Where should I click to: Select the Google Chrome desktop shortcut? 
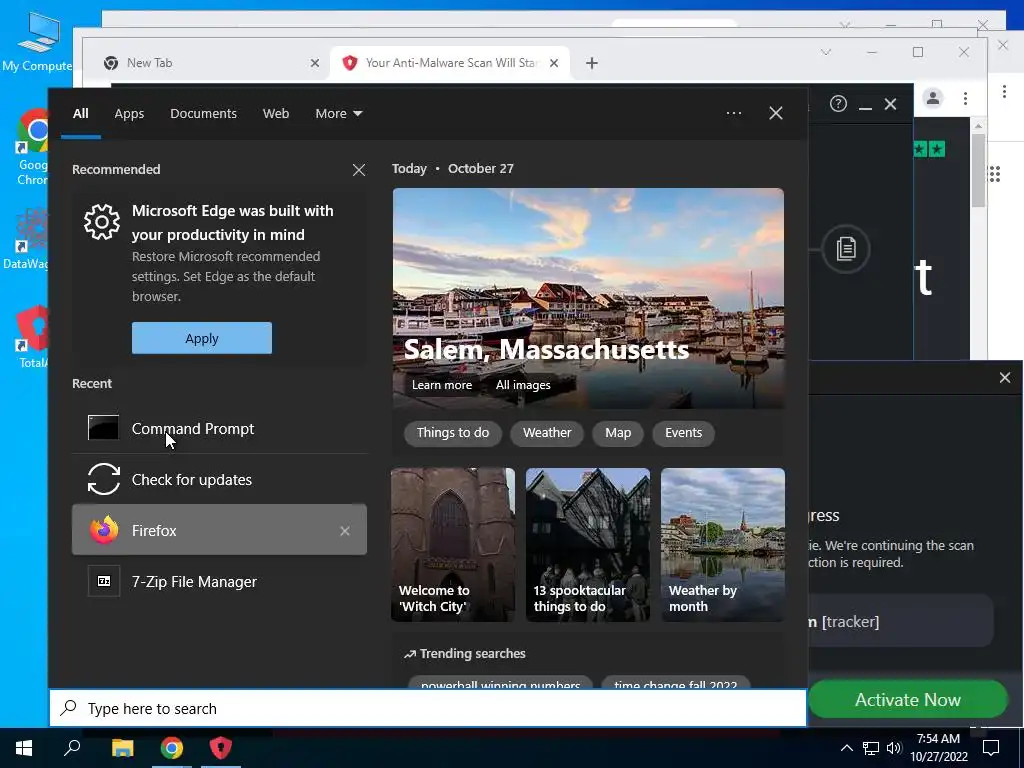[x=31, y=149]
